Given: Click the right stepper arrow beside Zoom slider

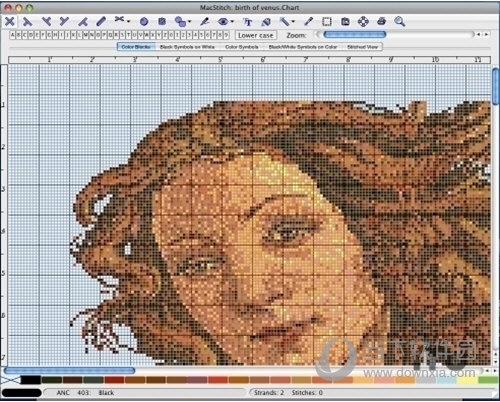Looking at the screenshot, I should pos(486,34).
